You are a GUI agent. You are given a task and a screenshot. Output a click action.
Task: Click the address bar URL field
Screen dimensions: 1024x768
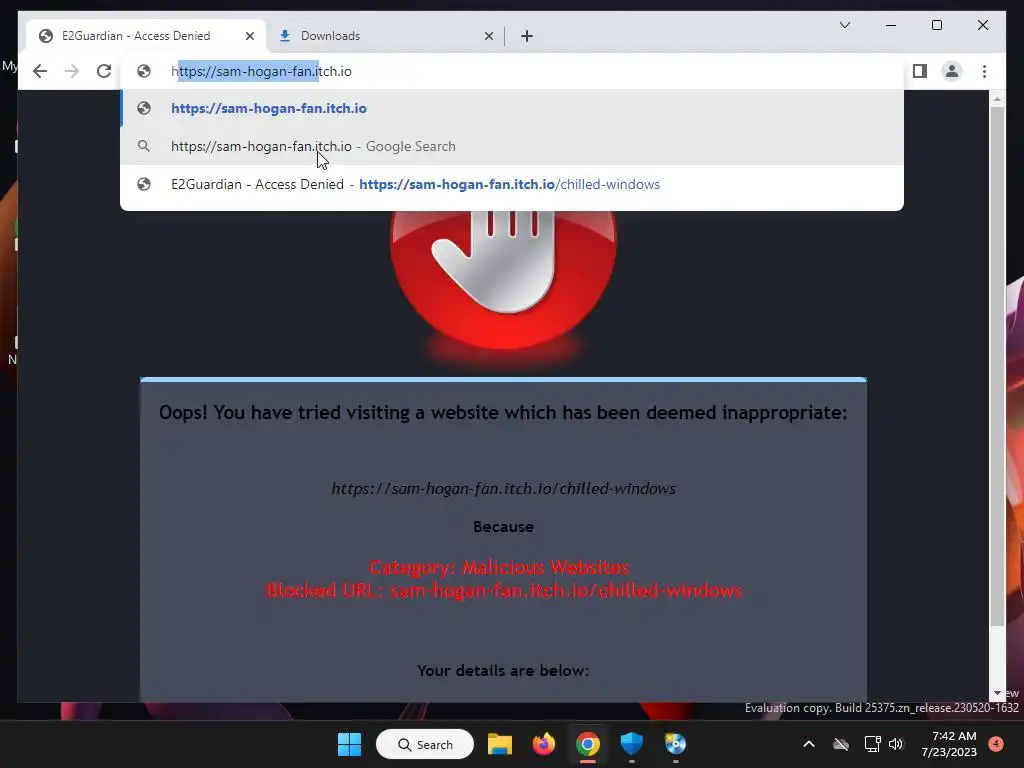(511, 71)
